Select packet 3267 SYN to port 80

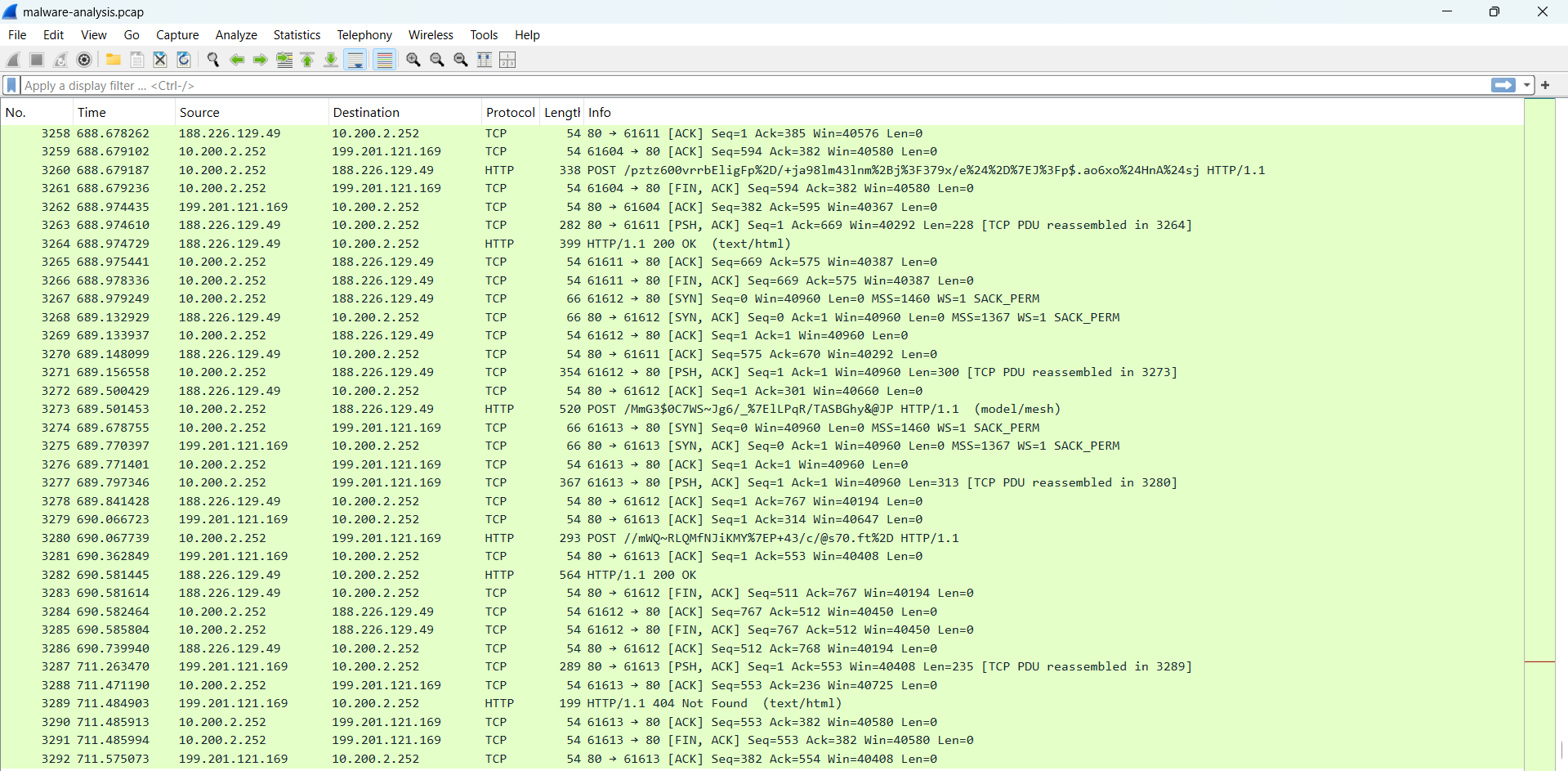point(762,298)
